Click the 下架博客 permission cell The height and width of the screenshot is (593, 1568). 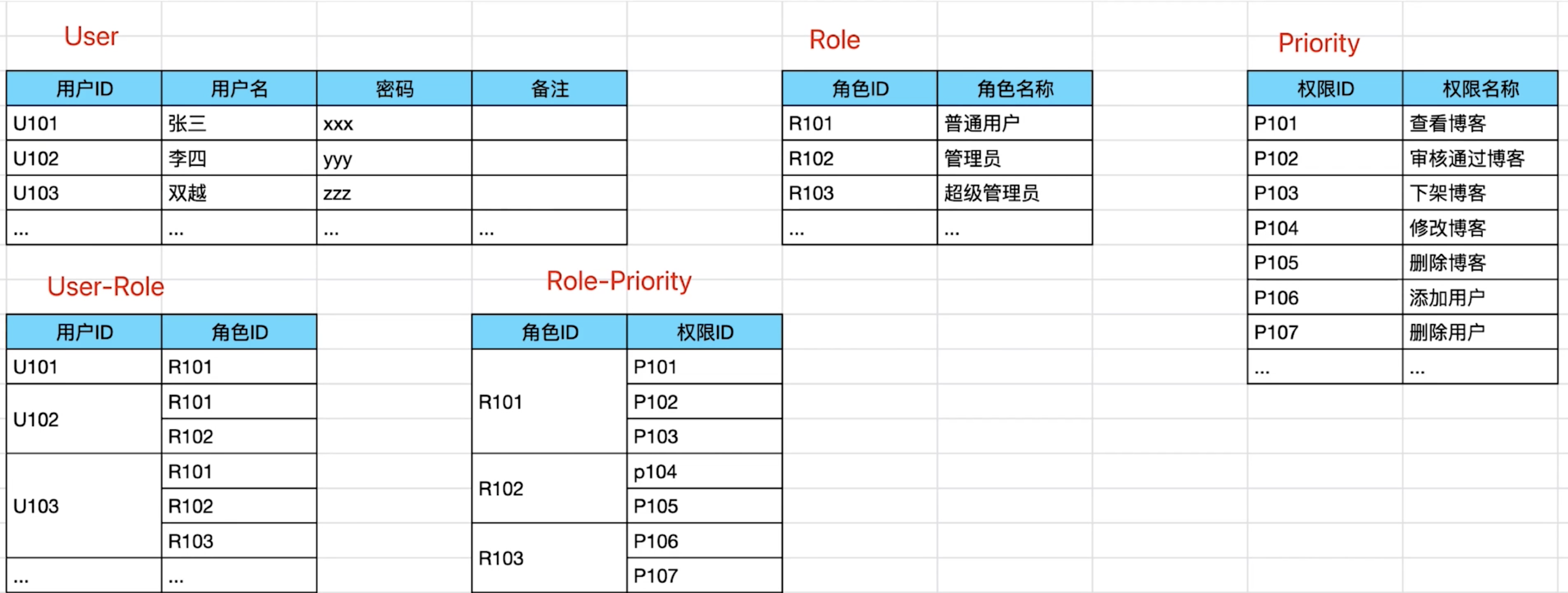point(1480,193)
